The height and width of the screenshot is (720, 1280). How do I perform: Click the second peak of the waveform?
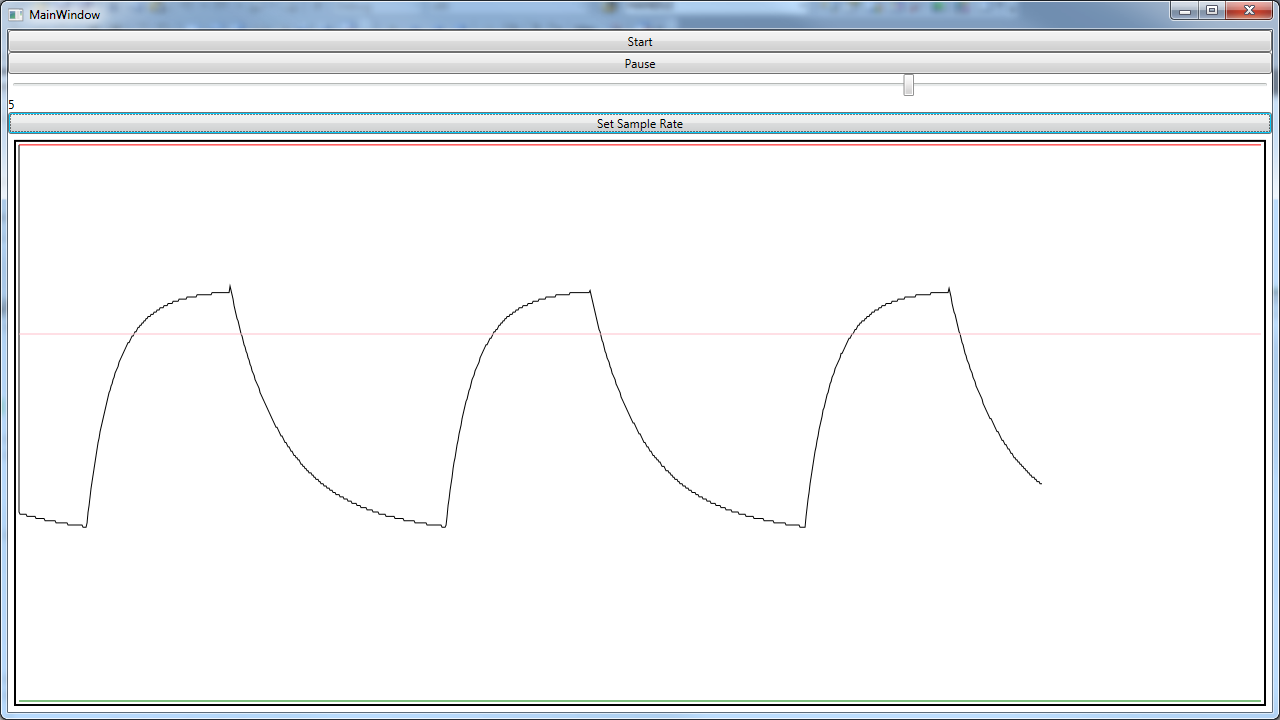tap(590, 291)
